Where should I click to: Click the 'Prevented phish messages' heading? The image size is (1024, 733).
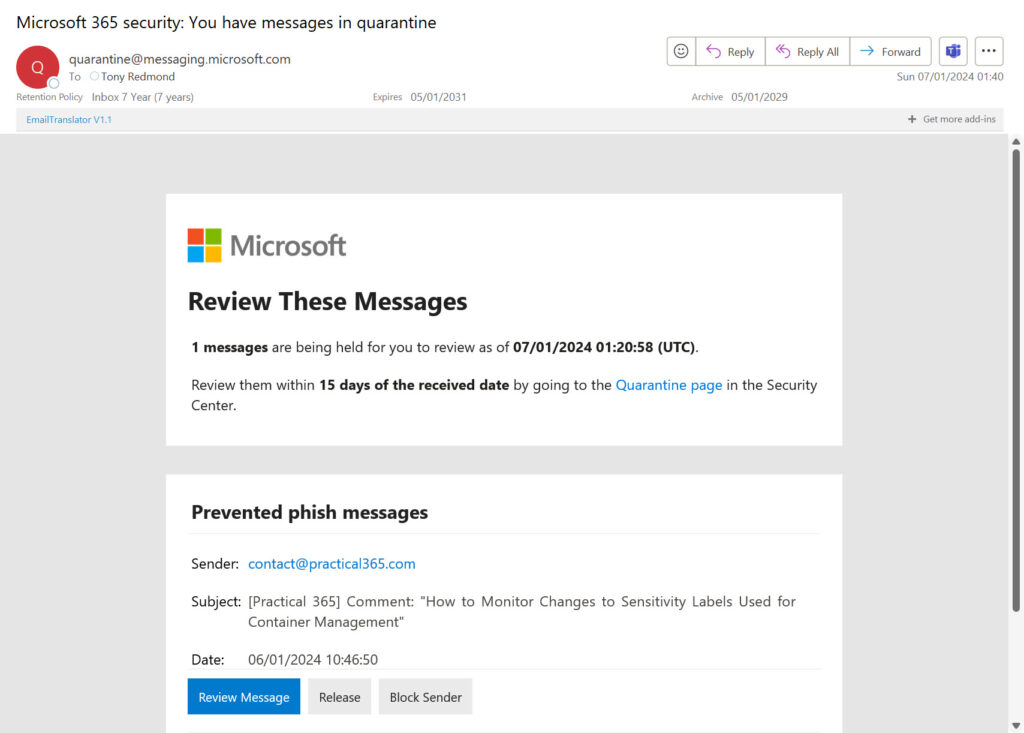[310, 512]
